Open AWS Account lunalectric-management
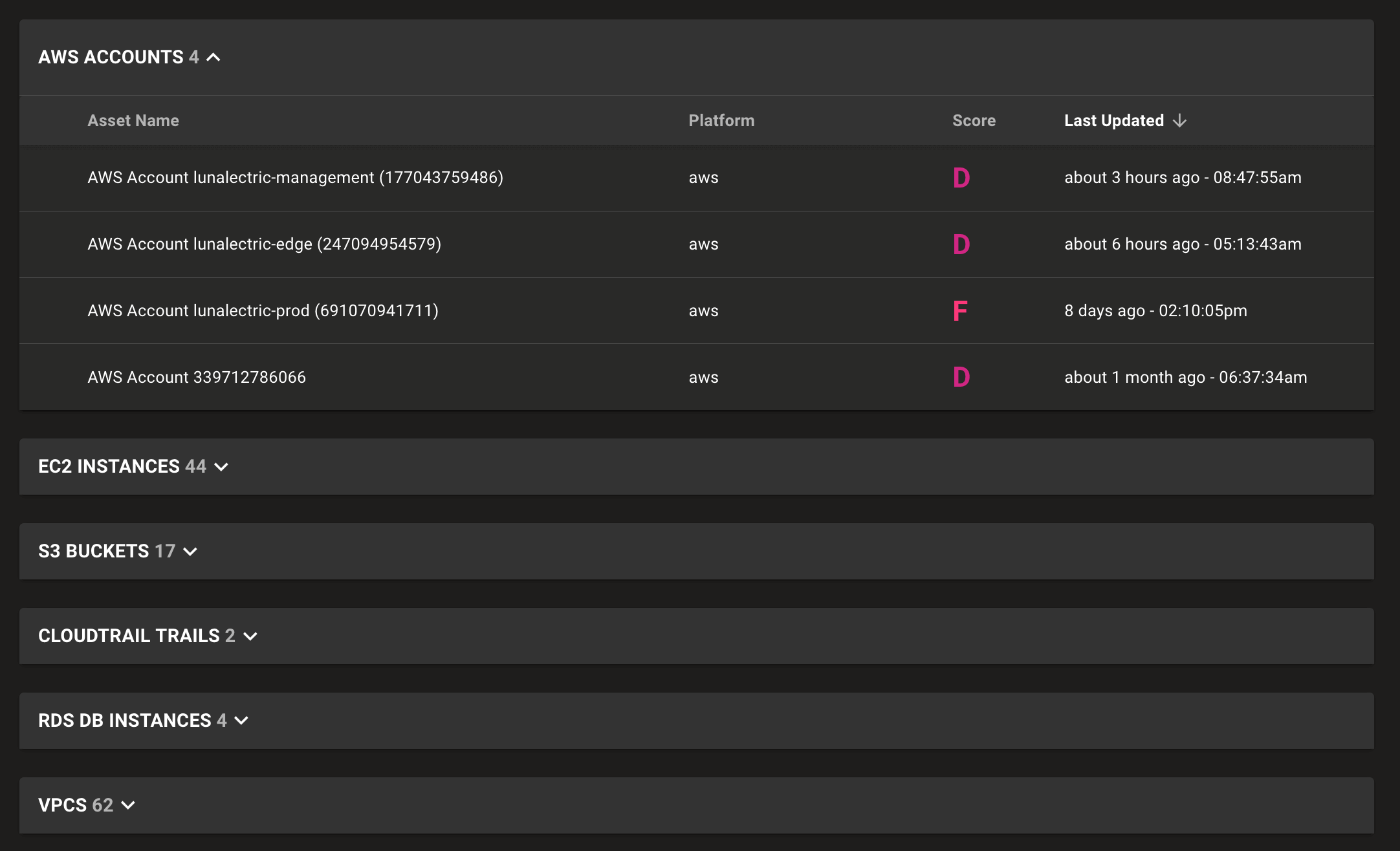Image resolution: width=1400 pixels, height=851 pixels. coord(296,177)
